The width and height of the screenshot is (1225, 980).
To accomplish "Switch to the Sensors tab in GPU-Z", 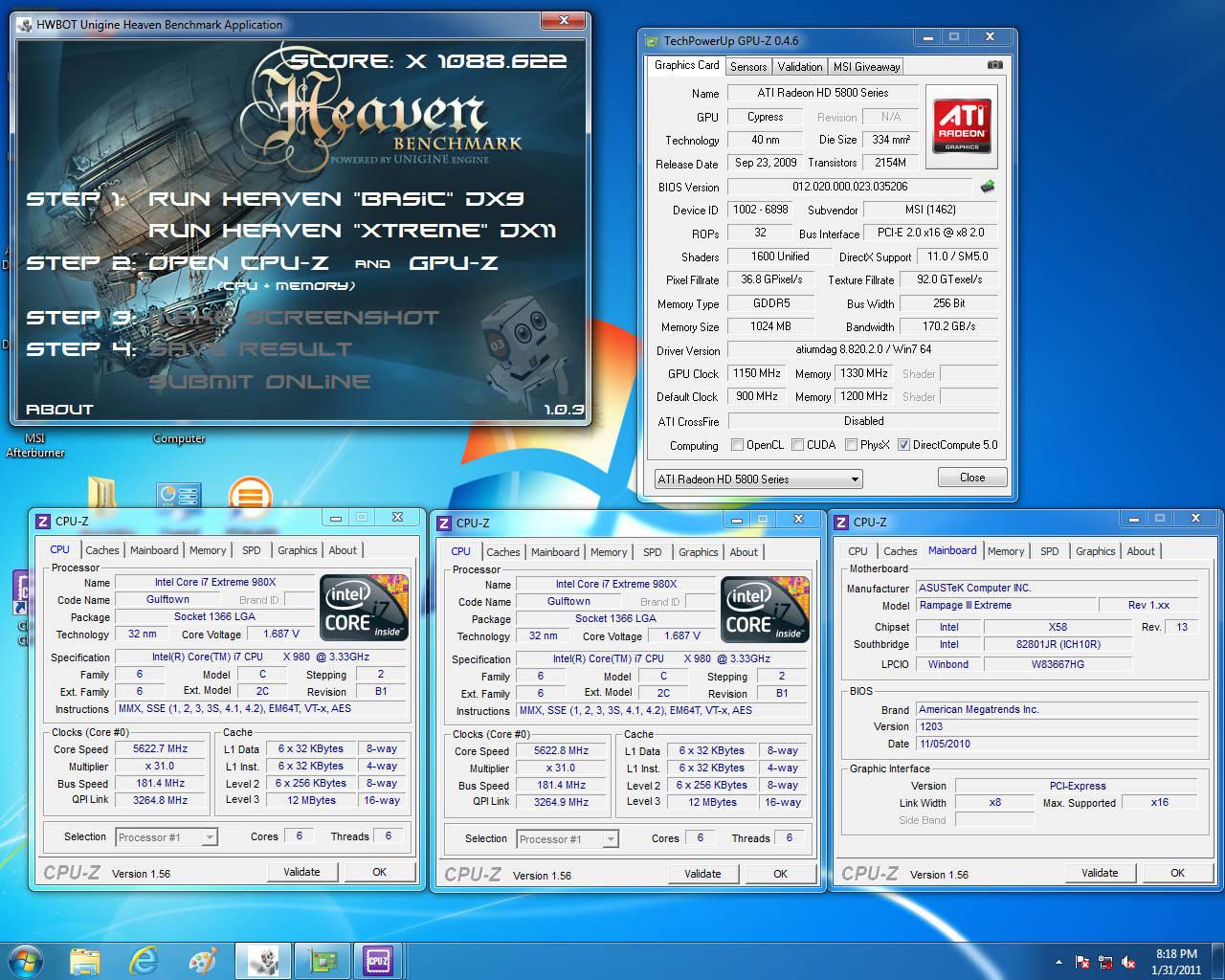I will click(748, 67).
